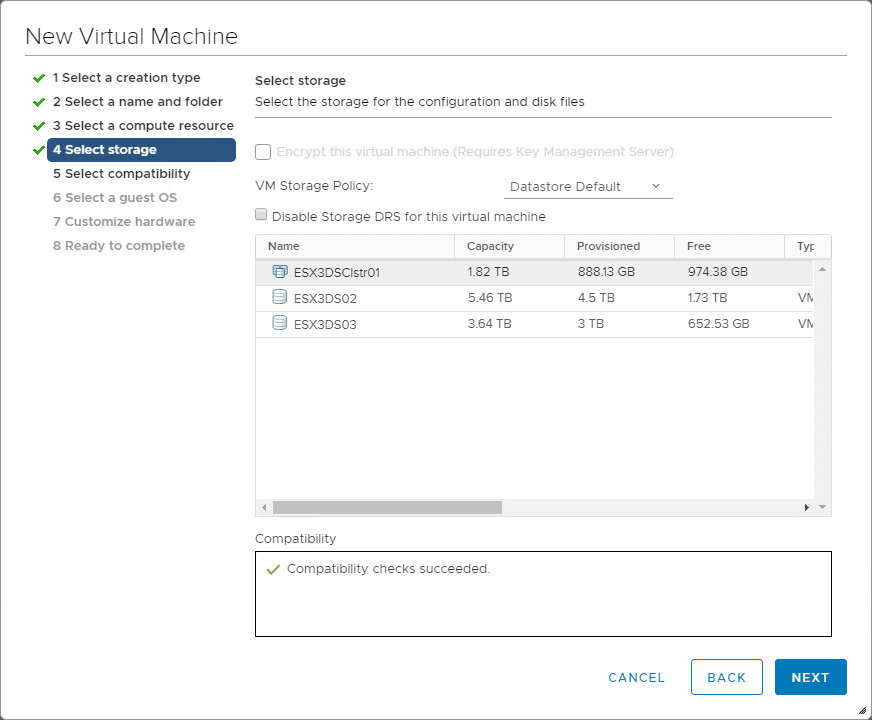Image resolution: width=872 pixels, height=720 pixels.
Task: Toggle Encrypt this virtual machine checkbox
Action: click(263, 152)
